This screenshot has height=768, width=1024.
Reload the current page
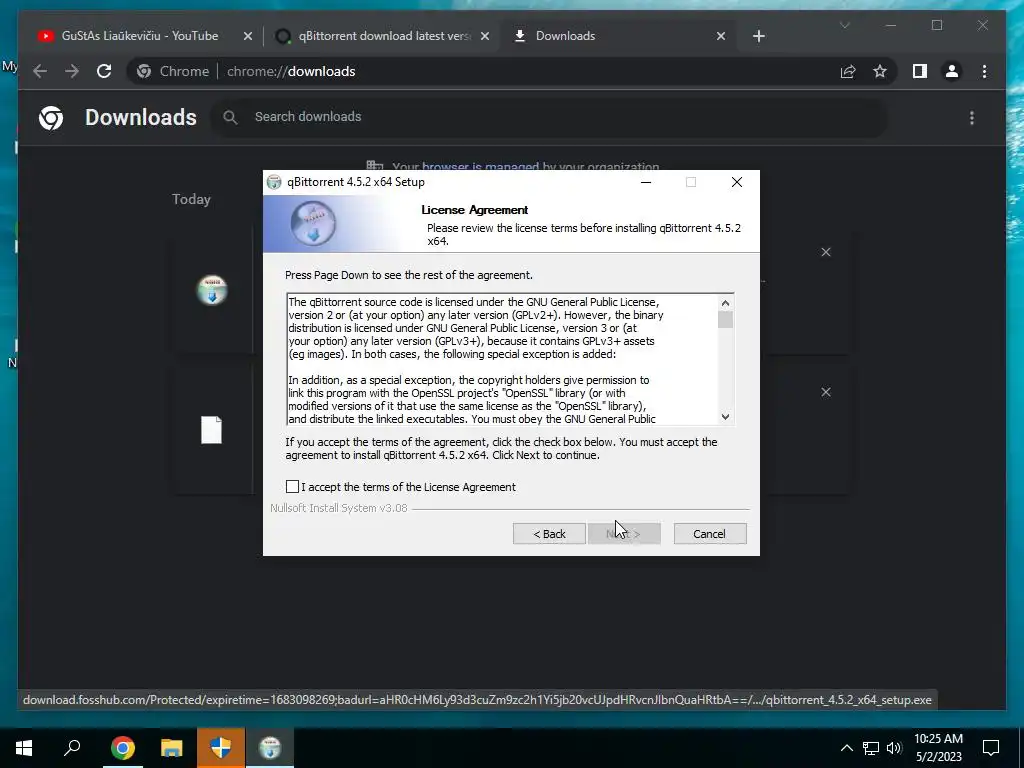[x=104, y=71]
